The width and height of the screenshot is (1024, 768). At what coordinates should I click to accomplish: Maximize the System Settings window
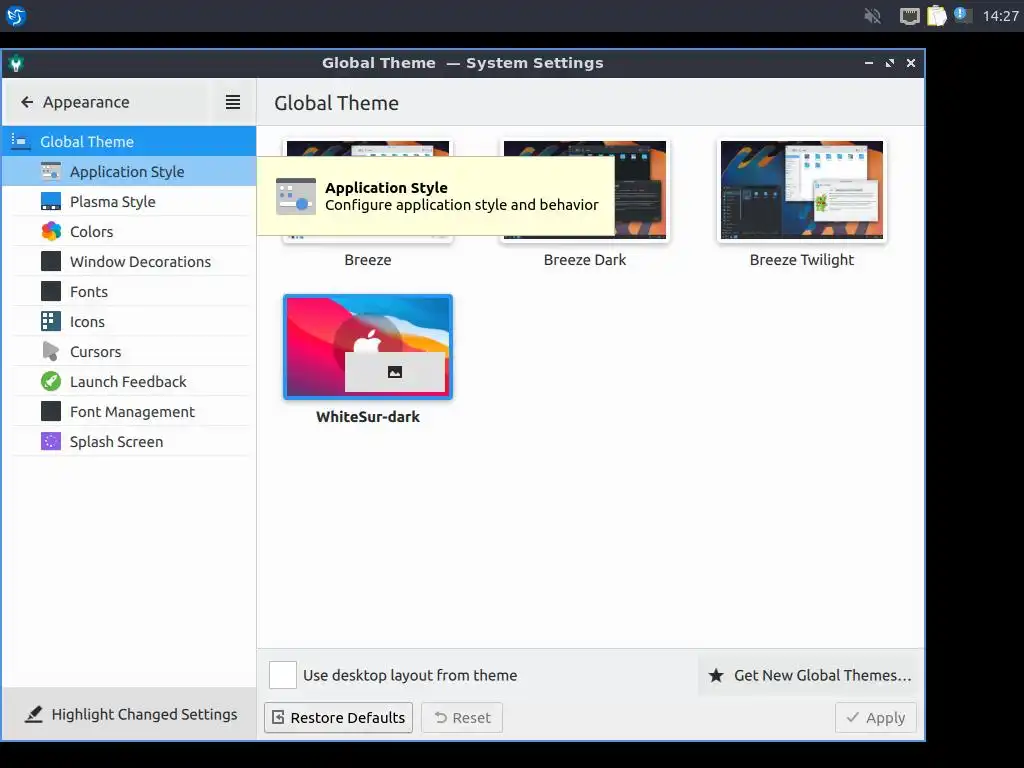[889, 63]
